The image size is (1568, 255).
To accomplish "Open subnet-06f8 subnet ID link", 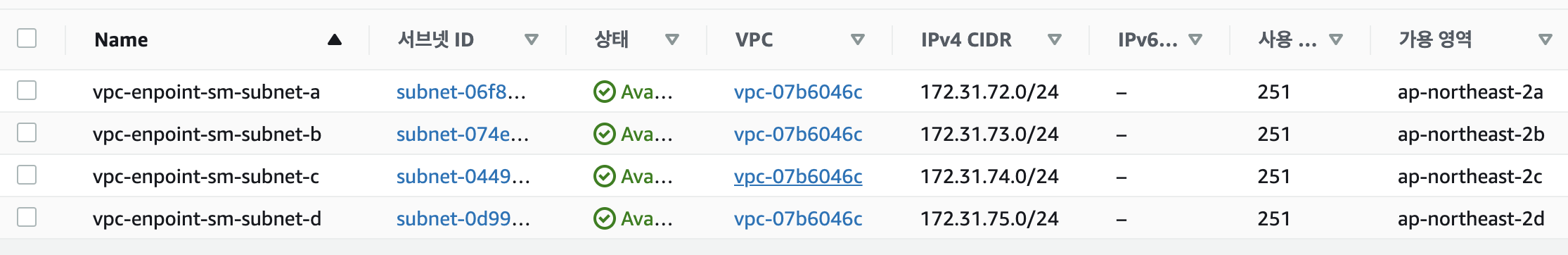I will 461,92.
